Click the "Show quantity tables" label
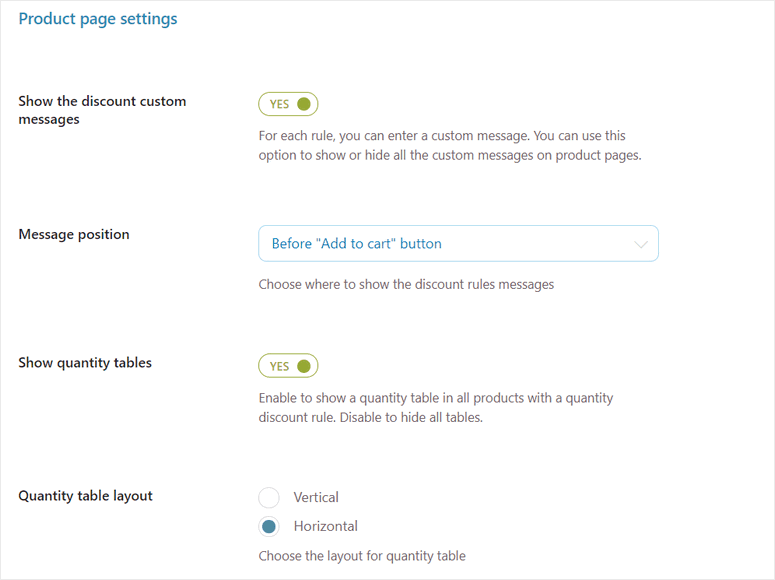Screen dimensions: 775x580 click(x=85, y=363)
